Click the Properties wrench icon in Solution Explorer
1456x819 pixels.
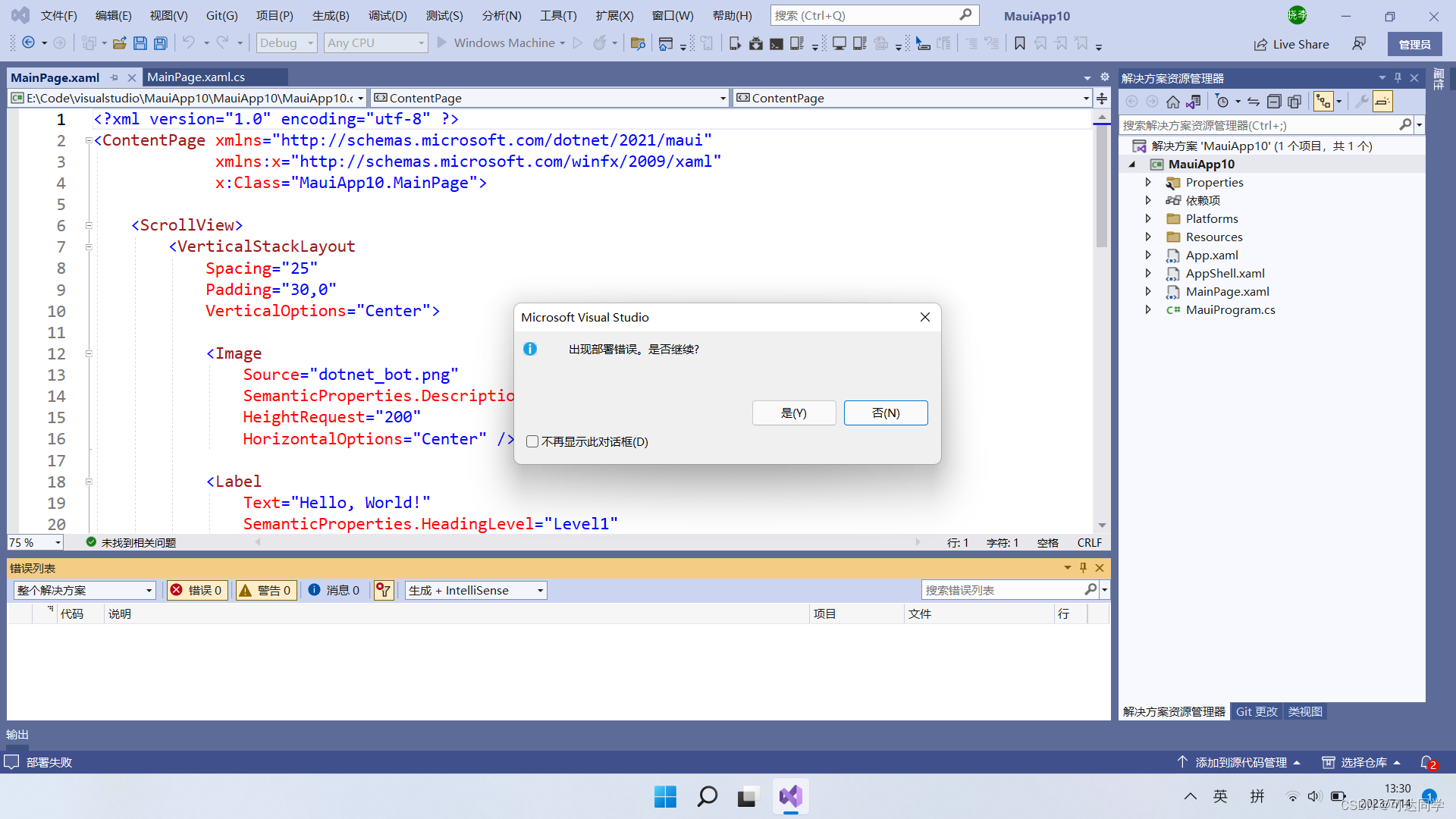1362,102
